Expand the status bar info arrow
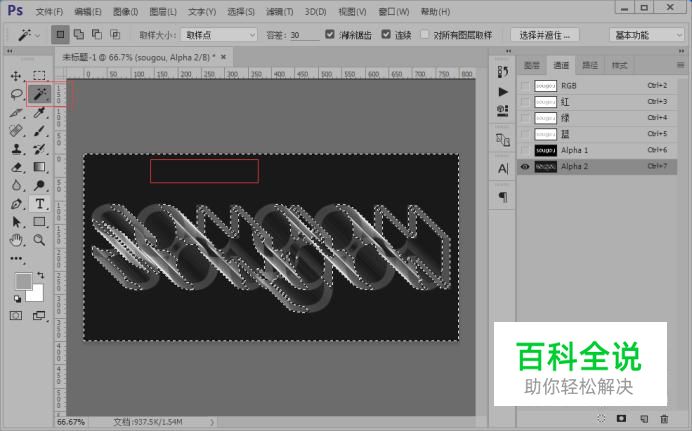Viewport: 692px width, 431px height. tap(212, 422)
